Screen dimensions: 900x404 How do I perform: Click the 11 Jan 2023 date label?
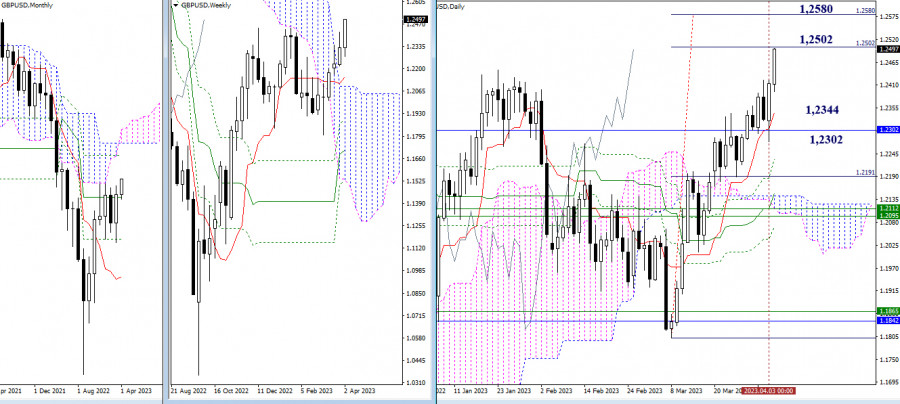point(471,390)
